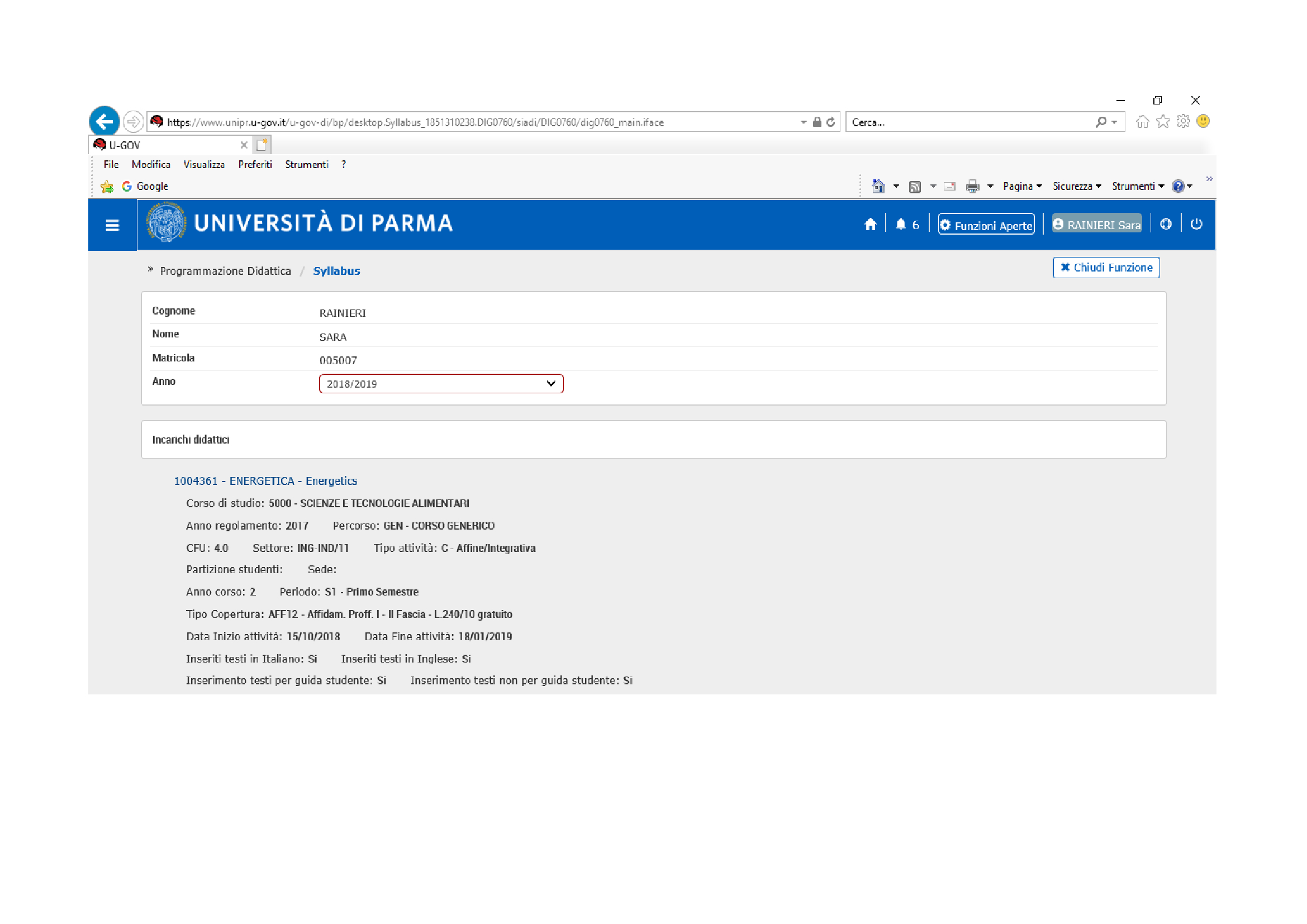Open browser settings gear icon
Viewport: 1307px width, 924px height.
tap(1183, 121)
